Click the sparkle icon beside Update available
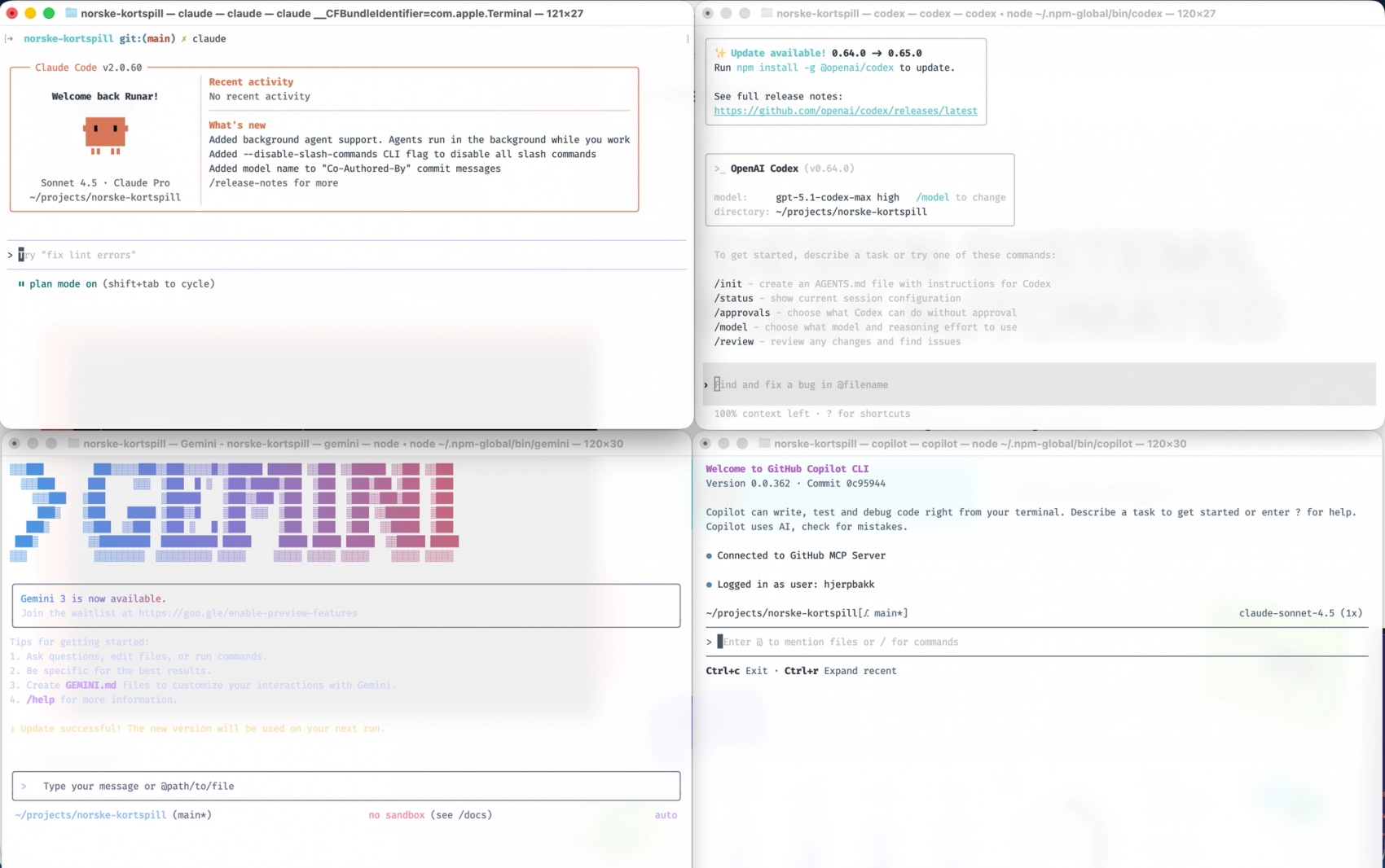 [720, 53]
